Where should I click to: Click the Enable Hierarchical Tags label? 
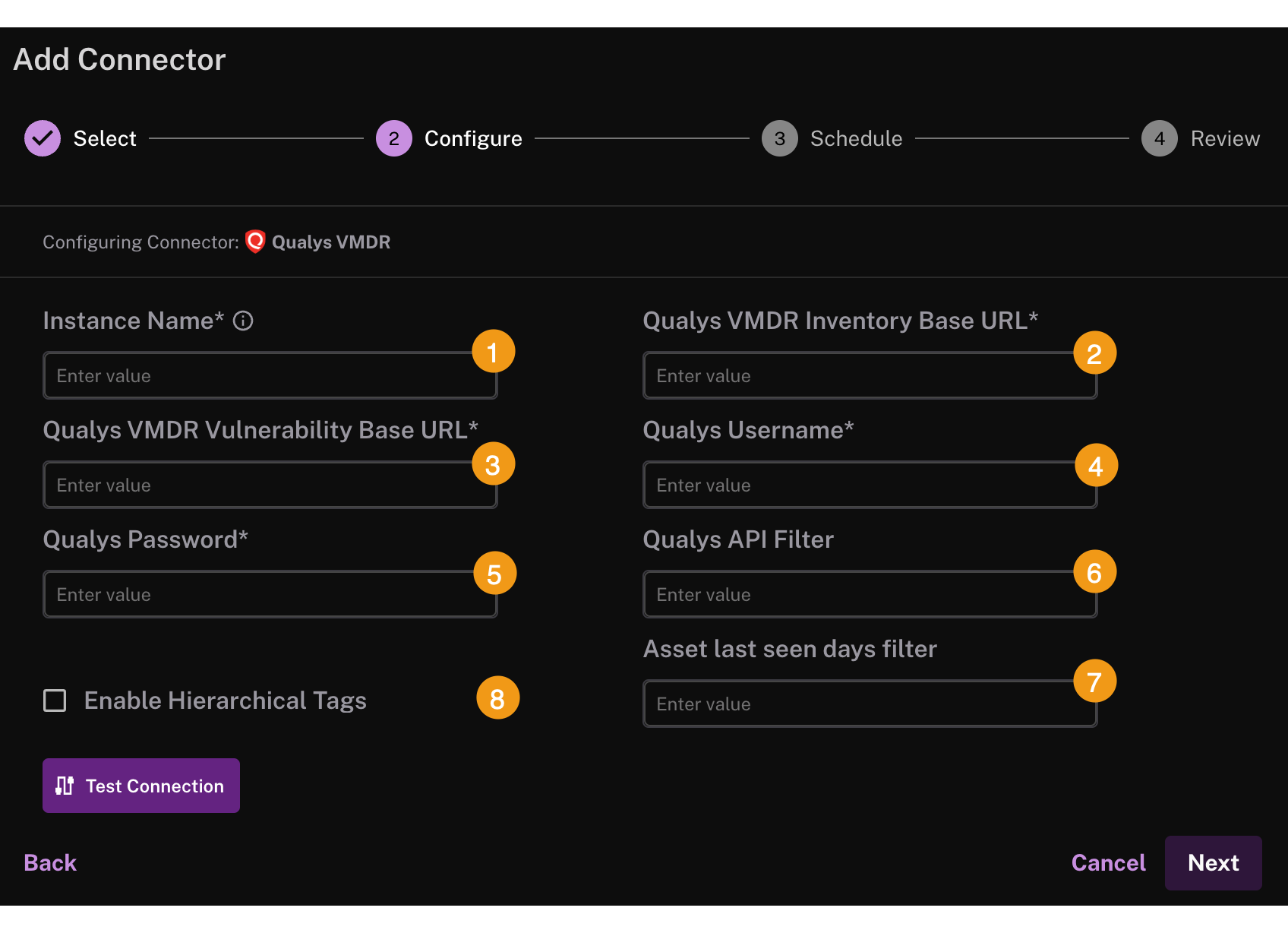pyautogui.click(x=226, y=701)
